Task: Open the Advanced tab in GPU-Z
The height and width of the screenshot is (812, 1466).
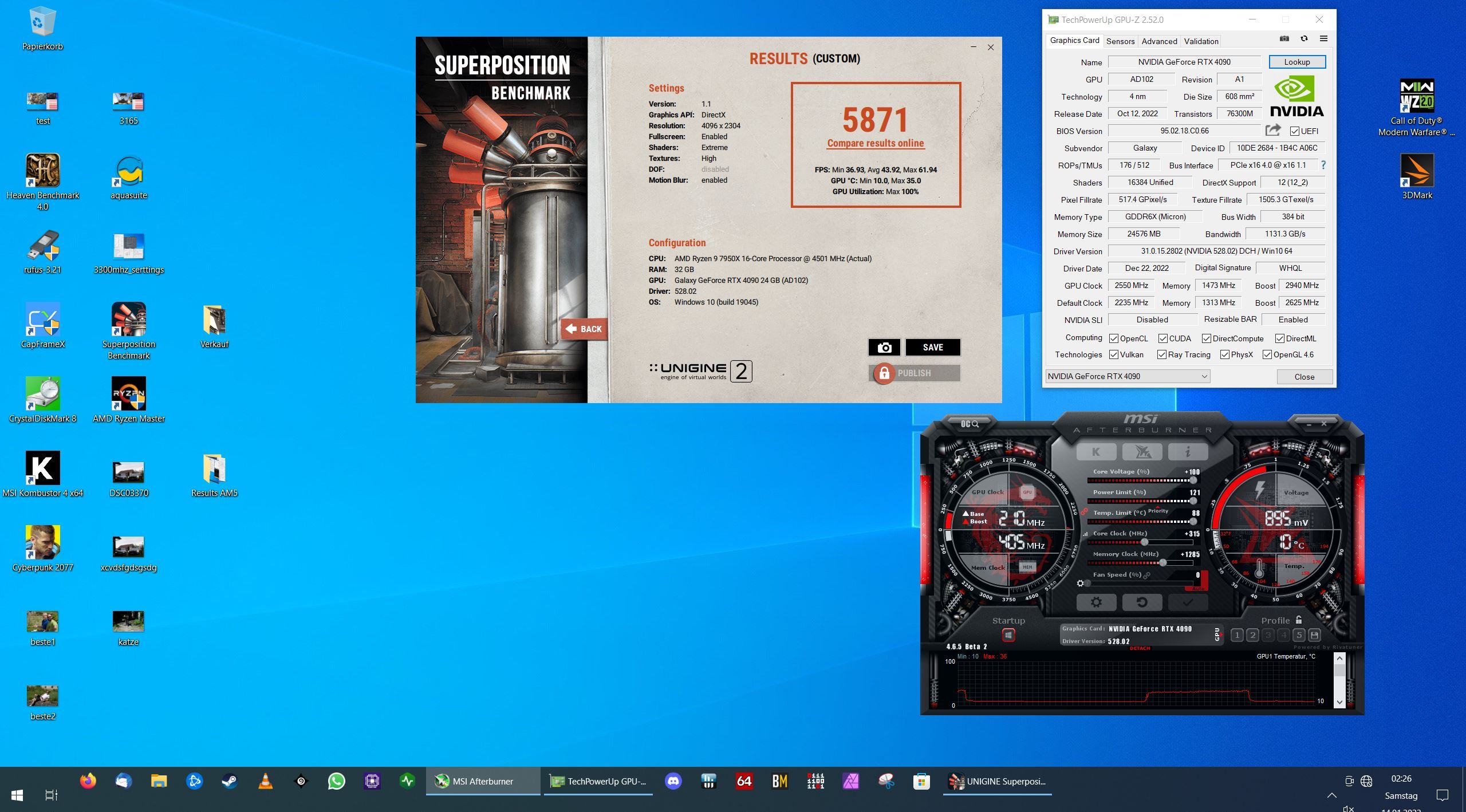Action: point(1159,41)
